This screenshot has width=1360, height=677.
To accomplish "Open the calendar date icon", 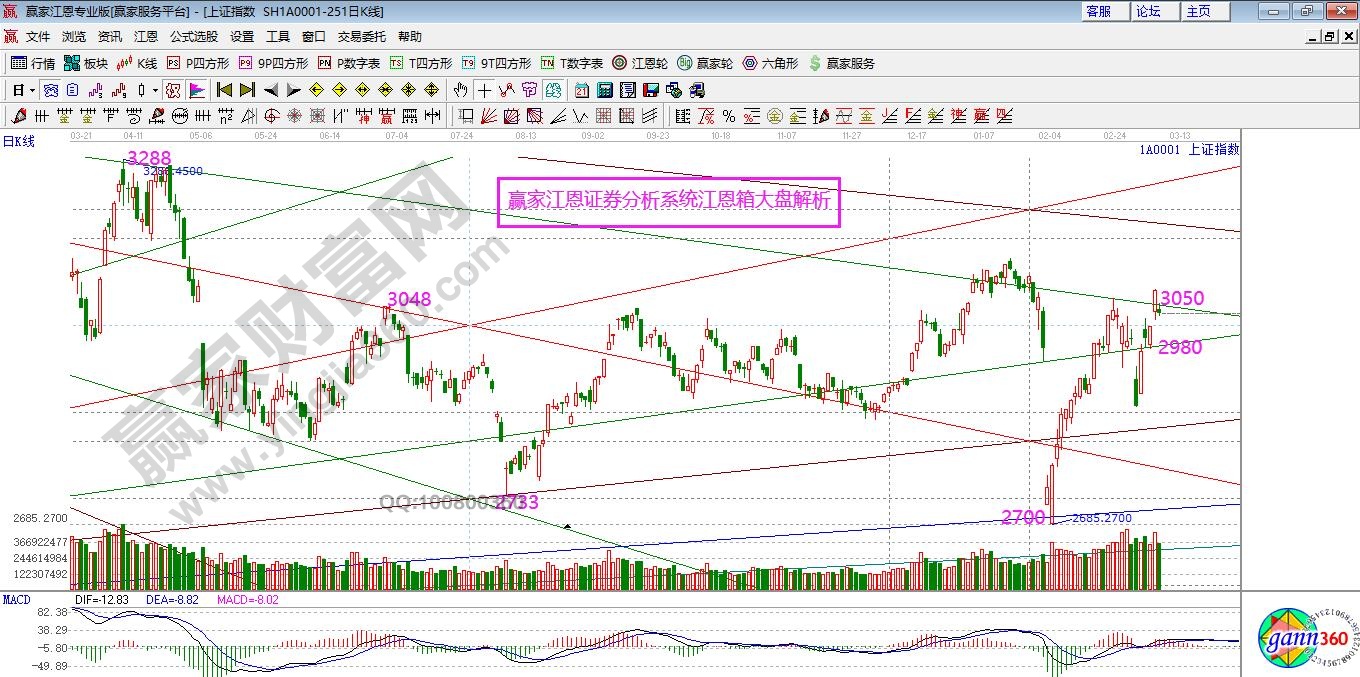I will click(581, 90).
